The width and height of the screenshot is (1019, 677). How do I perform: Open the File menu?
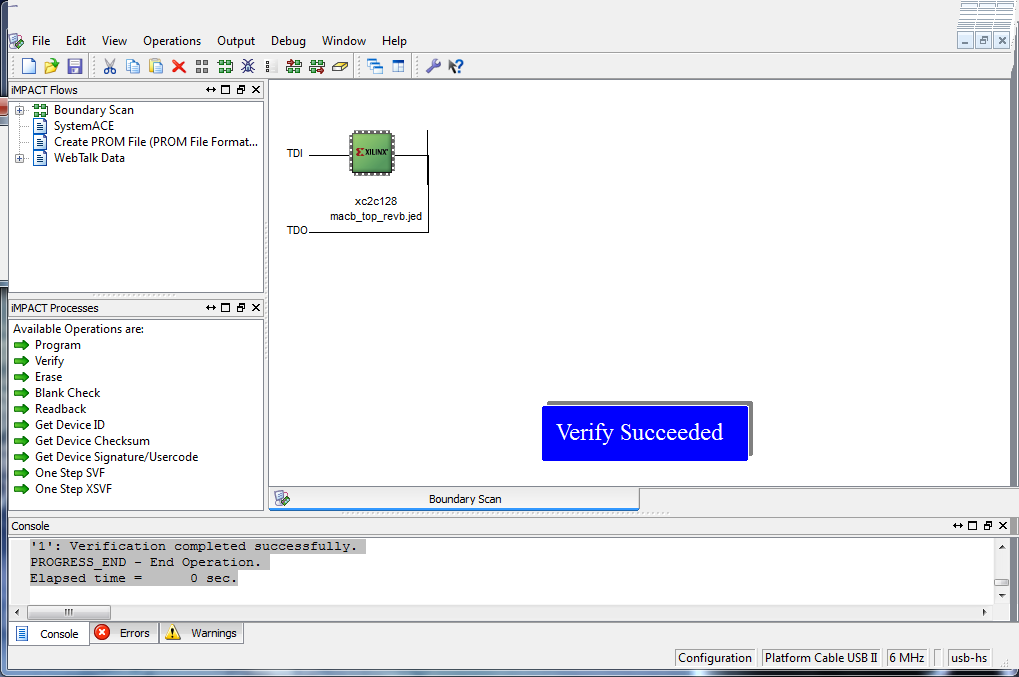click(x=41, y=41)
